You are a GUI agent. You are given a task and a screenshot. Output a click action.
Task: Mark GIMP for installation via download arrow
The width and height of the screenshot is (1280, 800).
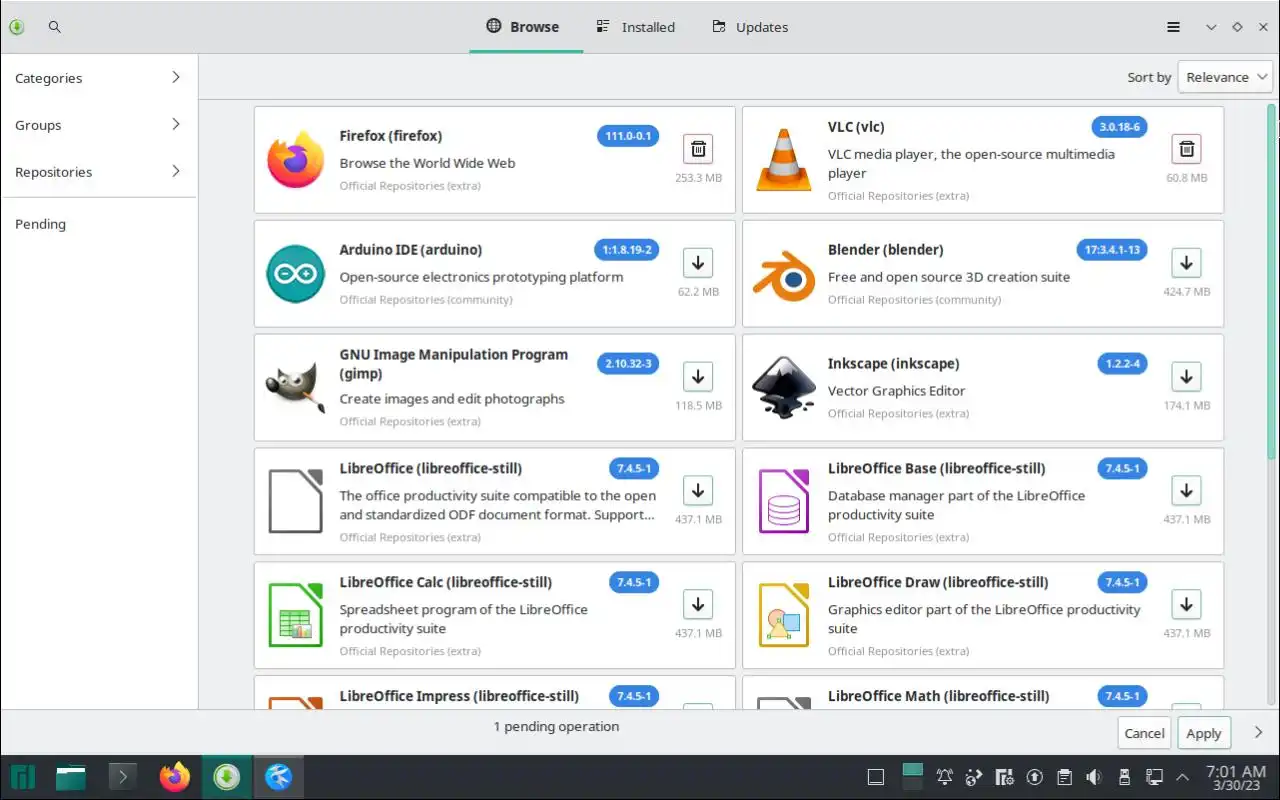pyautogui.click(x=698, y=377)
